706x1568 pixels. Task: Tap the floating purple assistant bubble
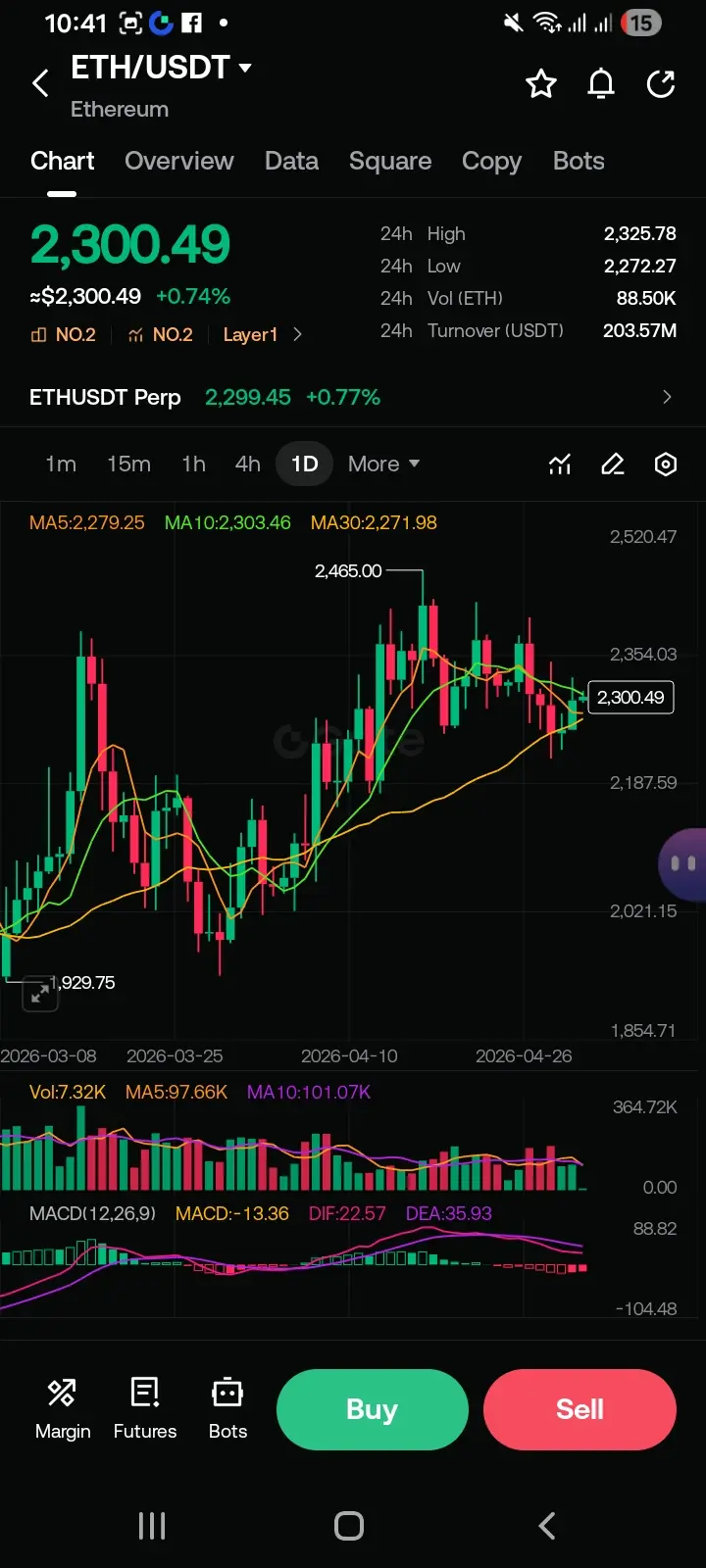[683, 863]
